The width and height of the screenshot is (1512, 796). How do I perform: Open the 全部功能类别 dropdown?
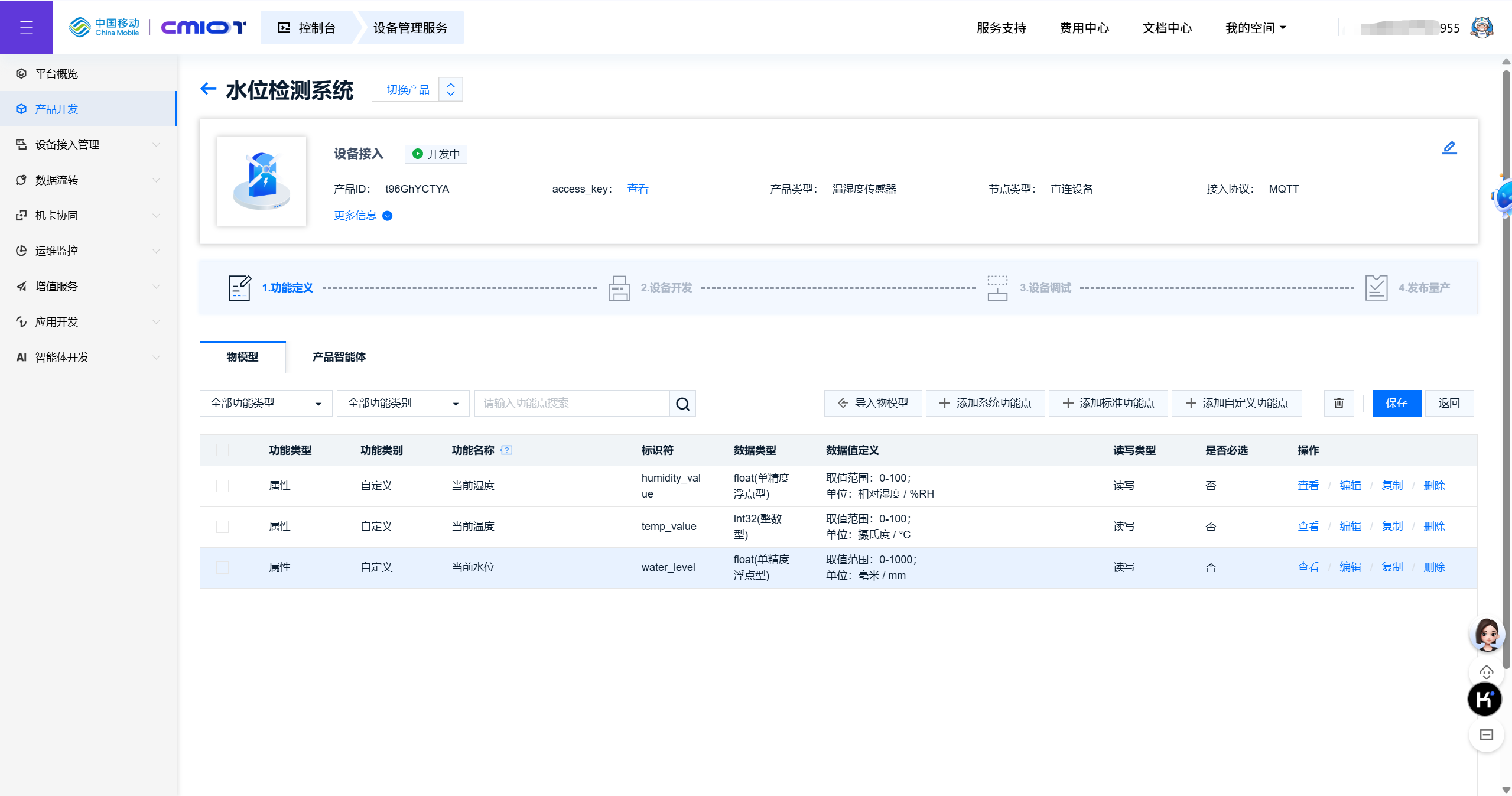(x=402, y=402)
